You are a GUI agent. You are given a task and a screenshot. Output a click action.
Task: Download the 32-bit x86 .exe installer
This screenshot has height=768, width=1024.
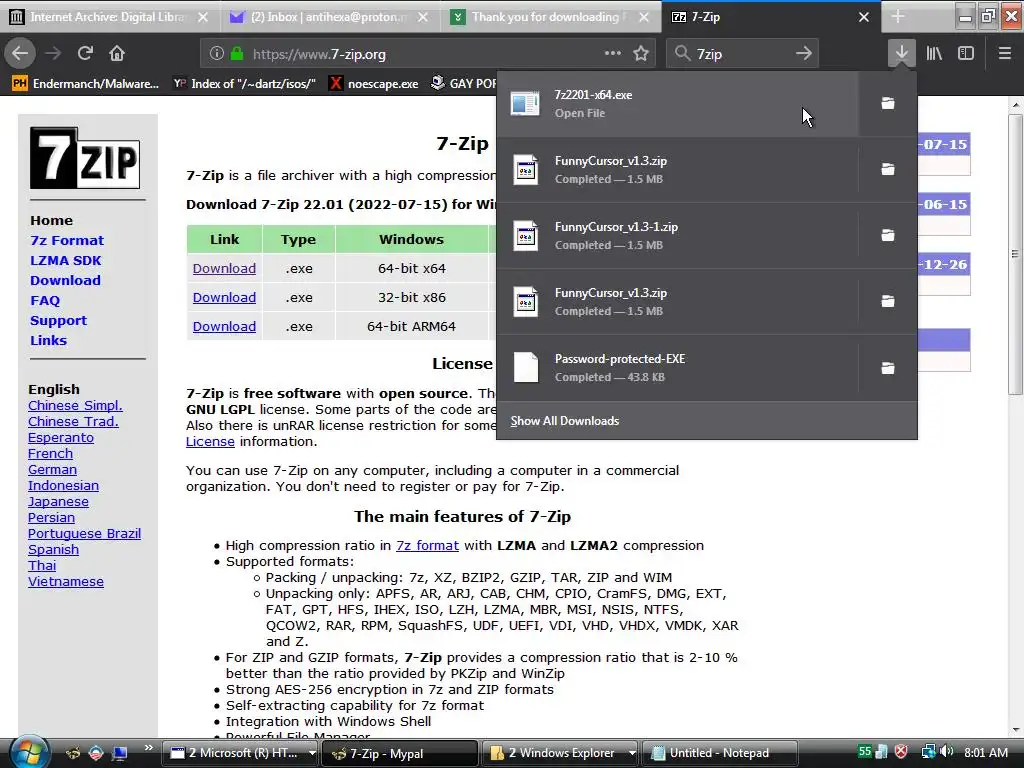224,297
